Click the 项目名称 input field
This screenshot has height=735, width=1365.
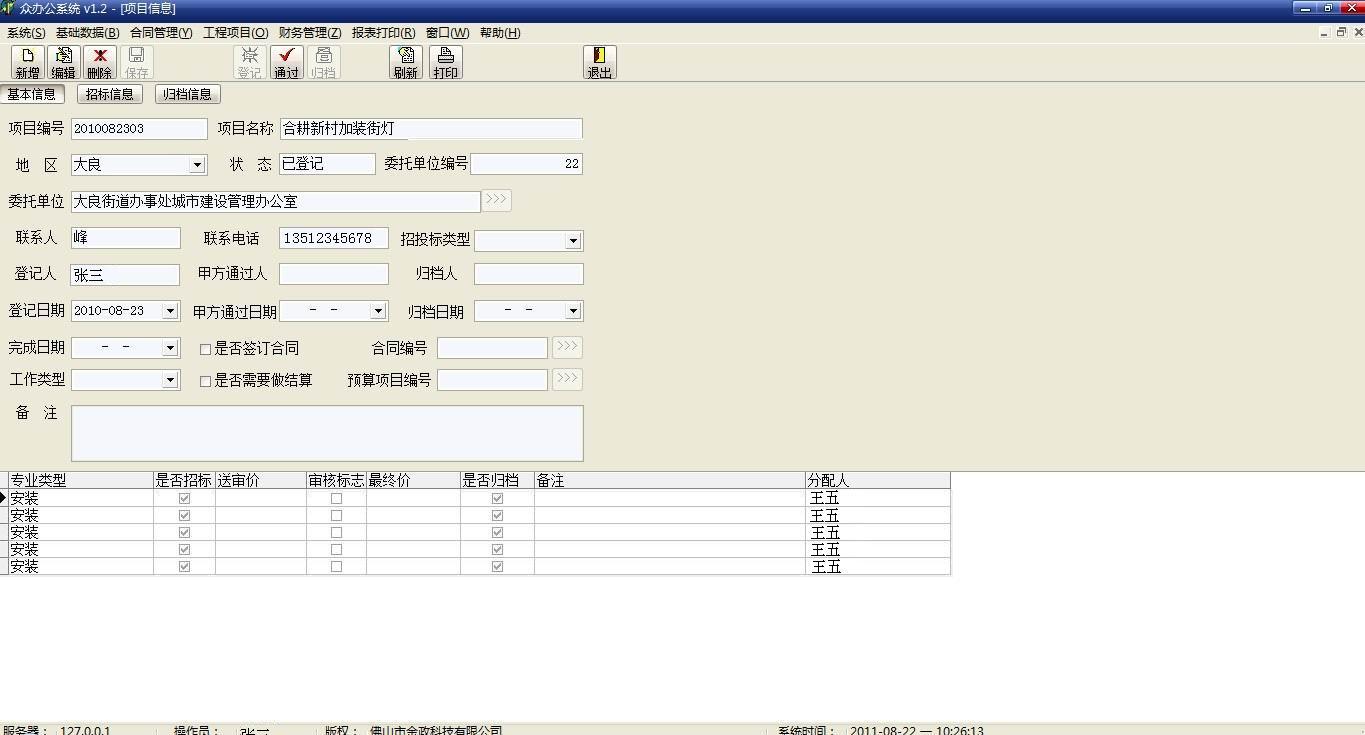[430, 129]
